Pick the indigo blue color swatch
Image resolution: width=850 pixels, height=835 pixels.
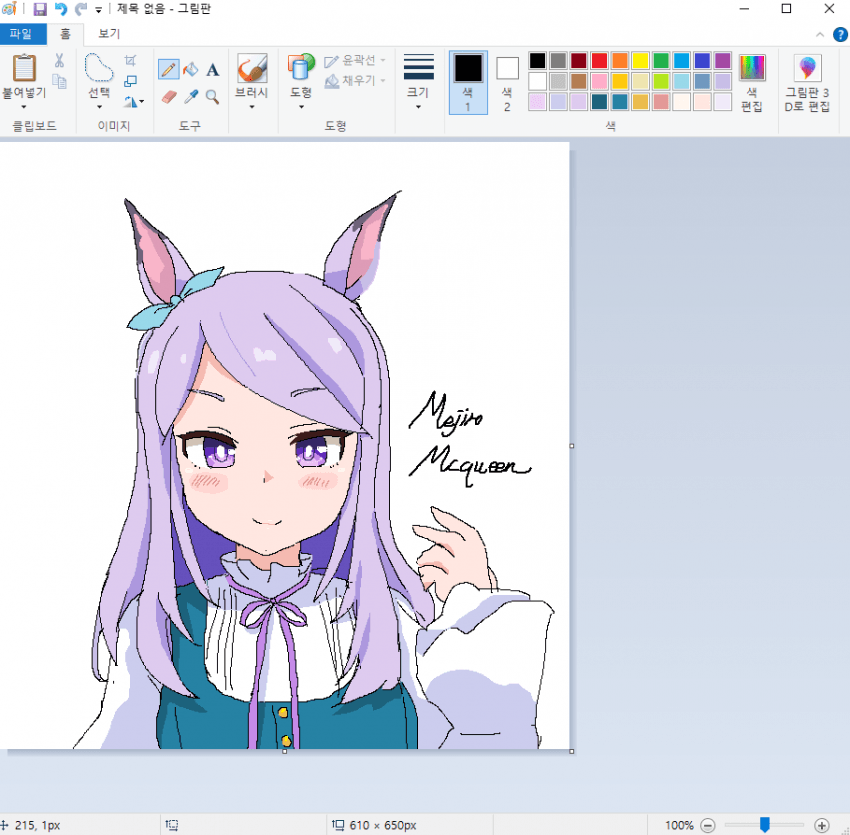click(702, 60)
